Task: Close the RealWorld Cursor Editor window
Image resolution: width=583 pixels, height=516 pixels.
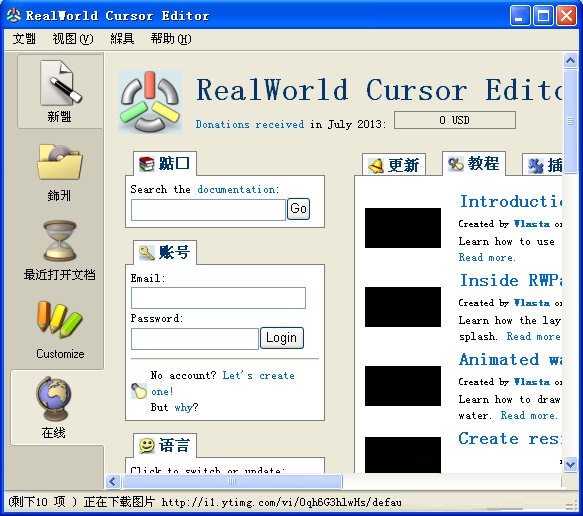Action: tap(566, 16)
